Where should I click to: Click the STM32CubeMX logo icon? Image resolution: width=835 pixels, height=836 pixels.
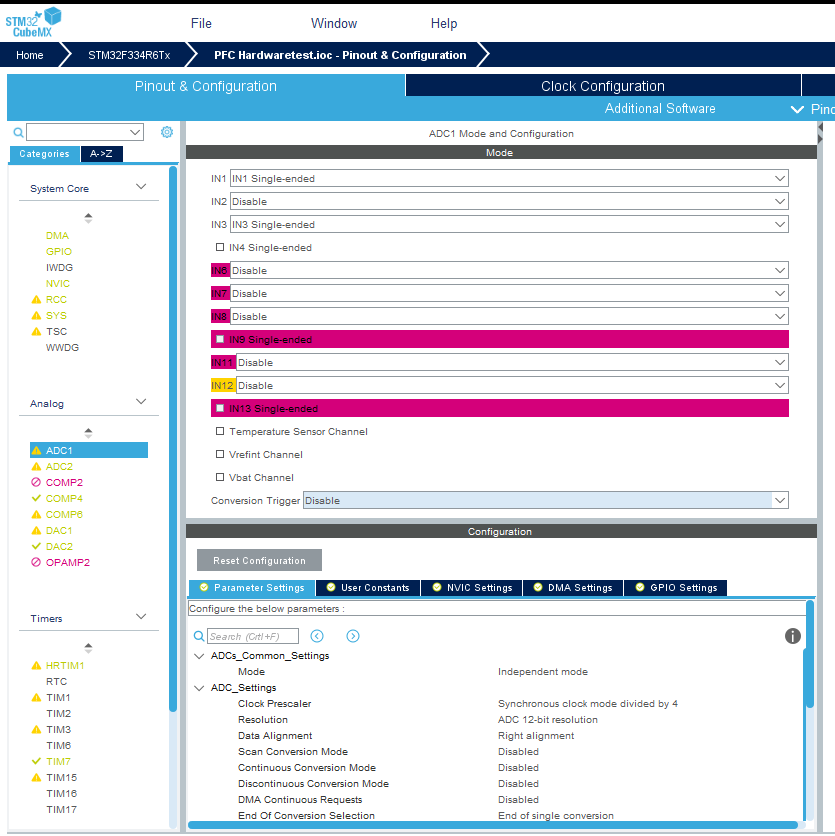33,21
